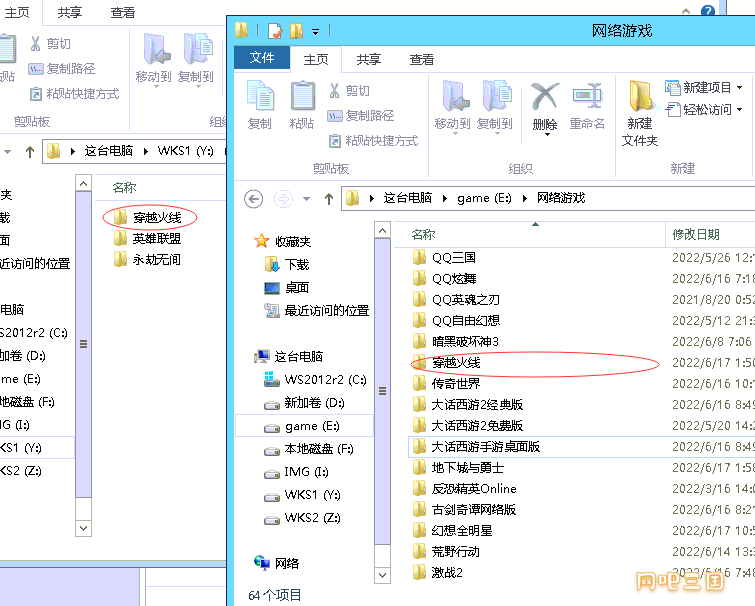Select WKS2 (Z:) drive in navigation pane
This screenshot has height=606, width=755.
click(302, 518)
